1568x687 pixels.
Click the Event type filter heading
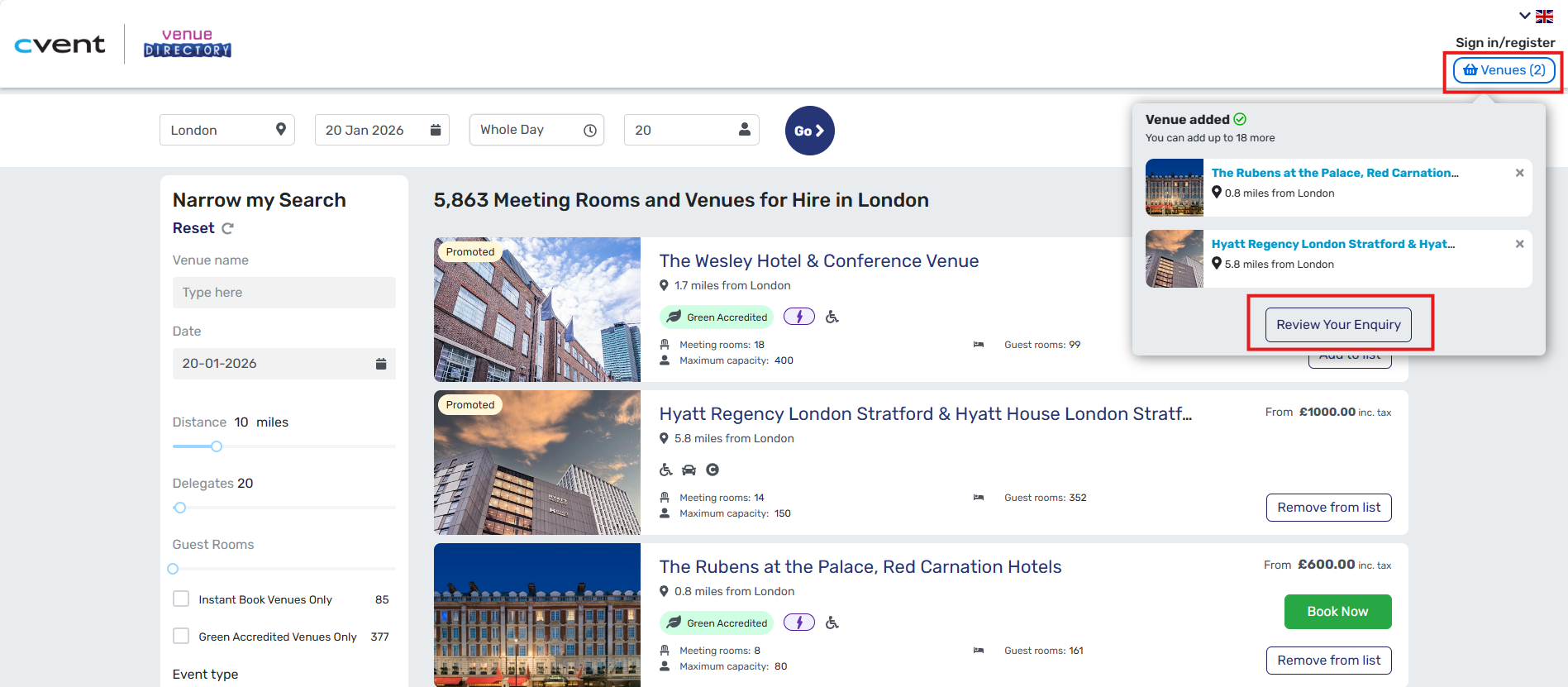click(205, 675)
